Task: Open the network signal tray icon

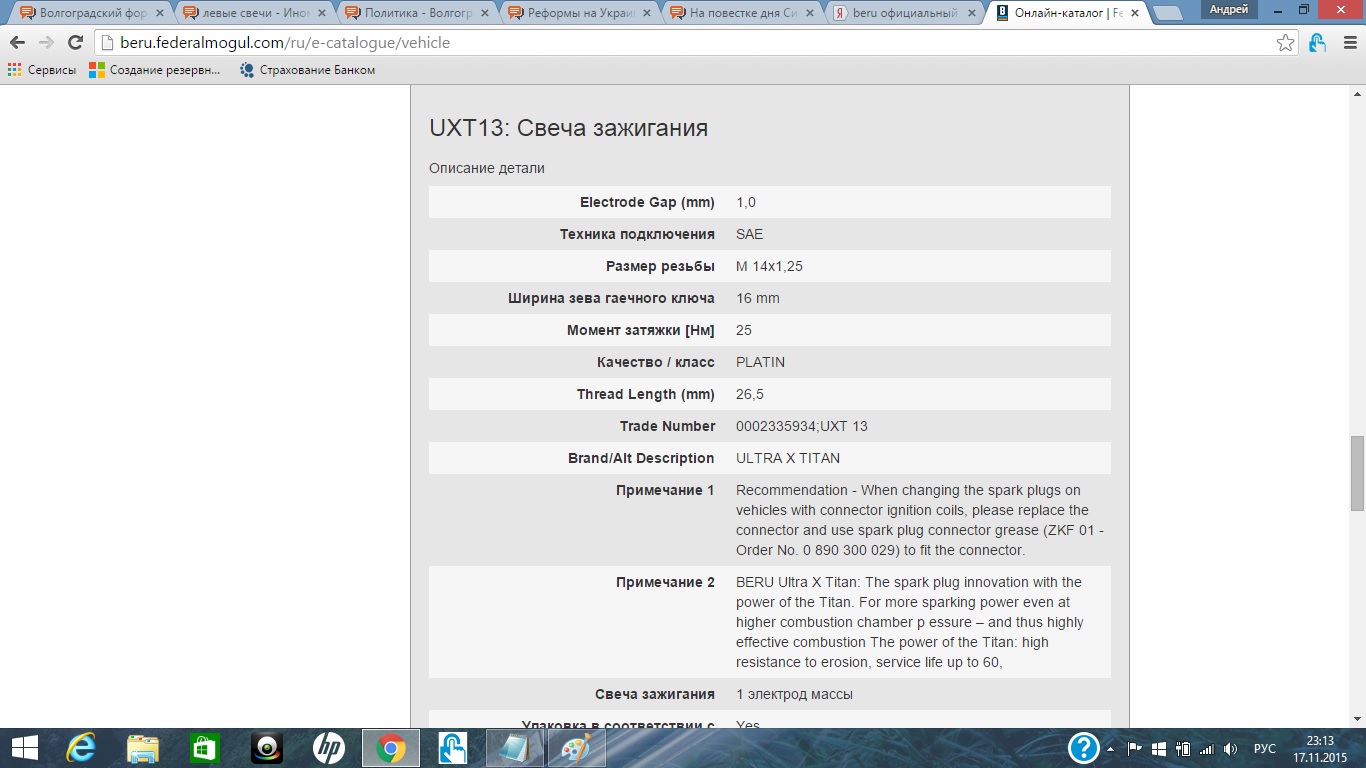Action: 1206,748
